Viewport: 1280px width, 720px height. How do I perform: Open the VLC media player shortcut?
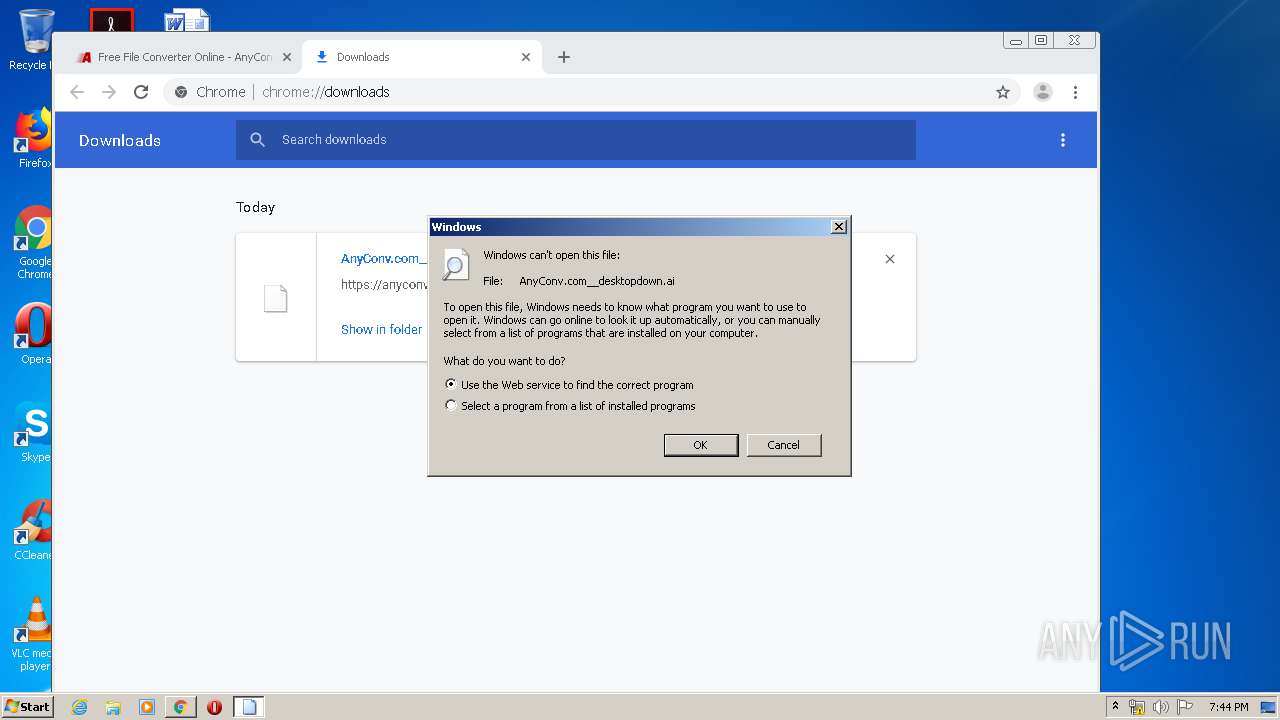pos(33,635)
